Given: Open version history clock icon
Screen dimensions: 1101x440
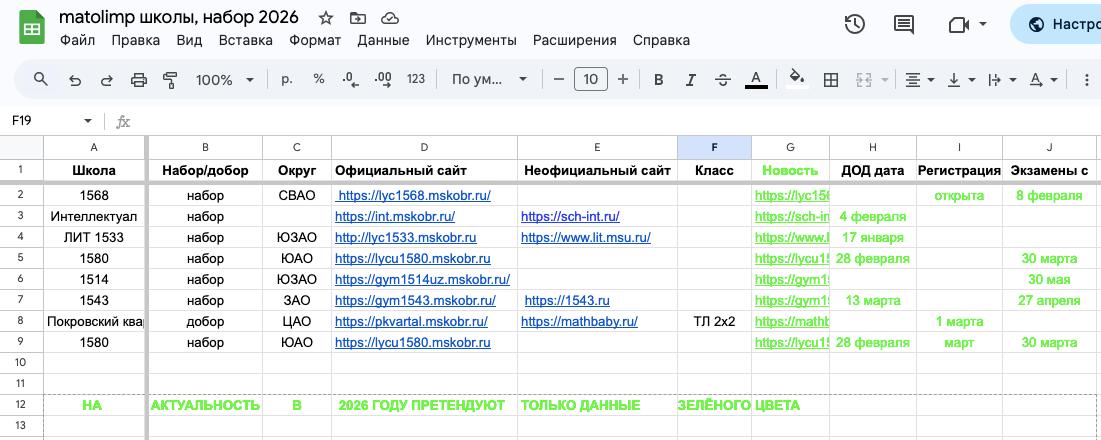Looking at the screenshot, I should pyautogui.click(x=854, y=25).
